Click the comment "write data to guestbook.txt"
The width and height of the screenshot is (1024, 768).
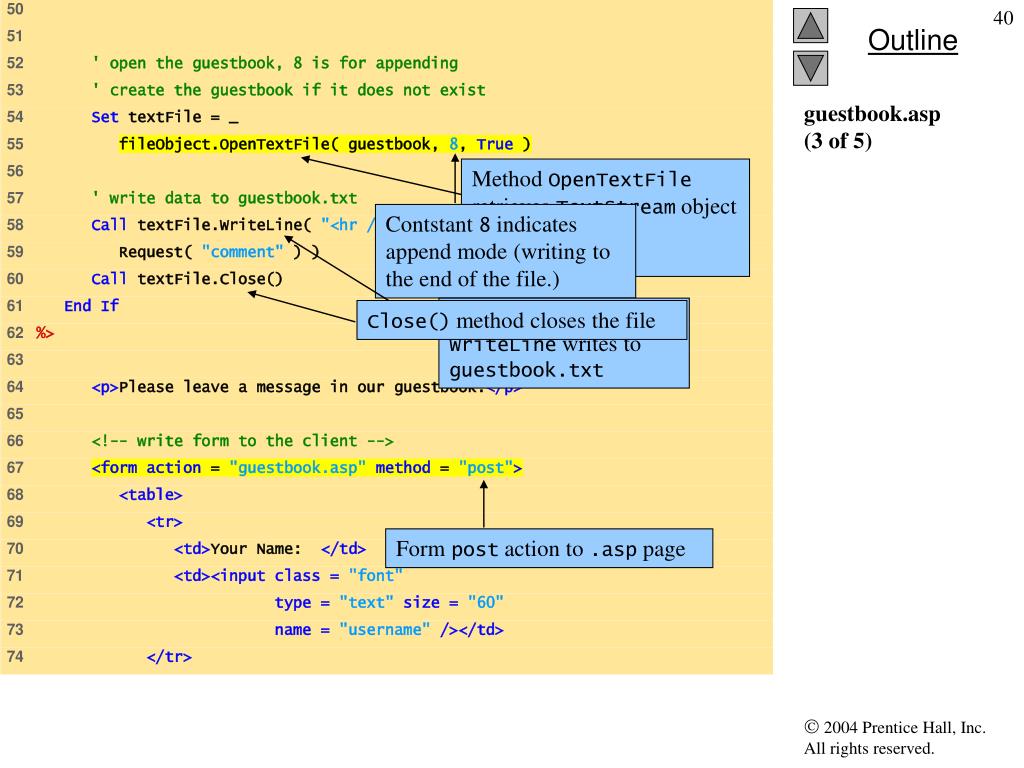(225, 198)
